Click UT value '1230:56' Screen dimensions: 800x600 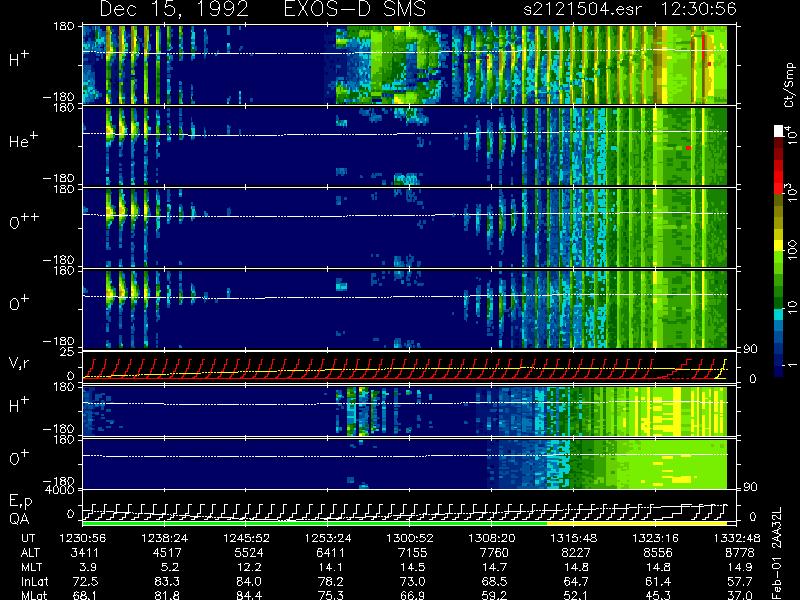(x=83, y=538)
